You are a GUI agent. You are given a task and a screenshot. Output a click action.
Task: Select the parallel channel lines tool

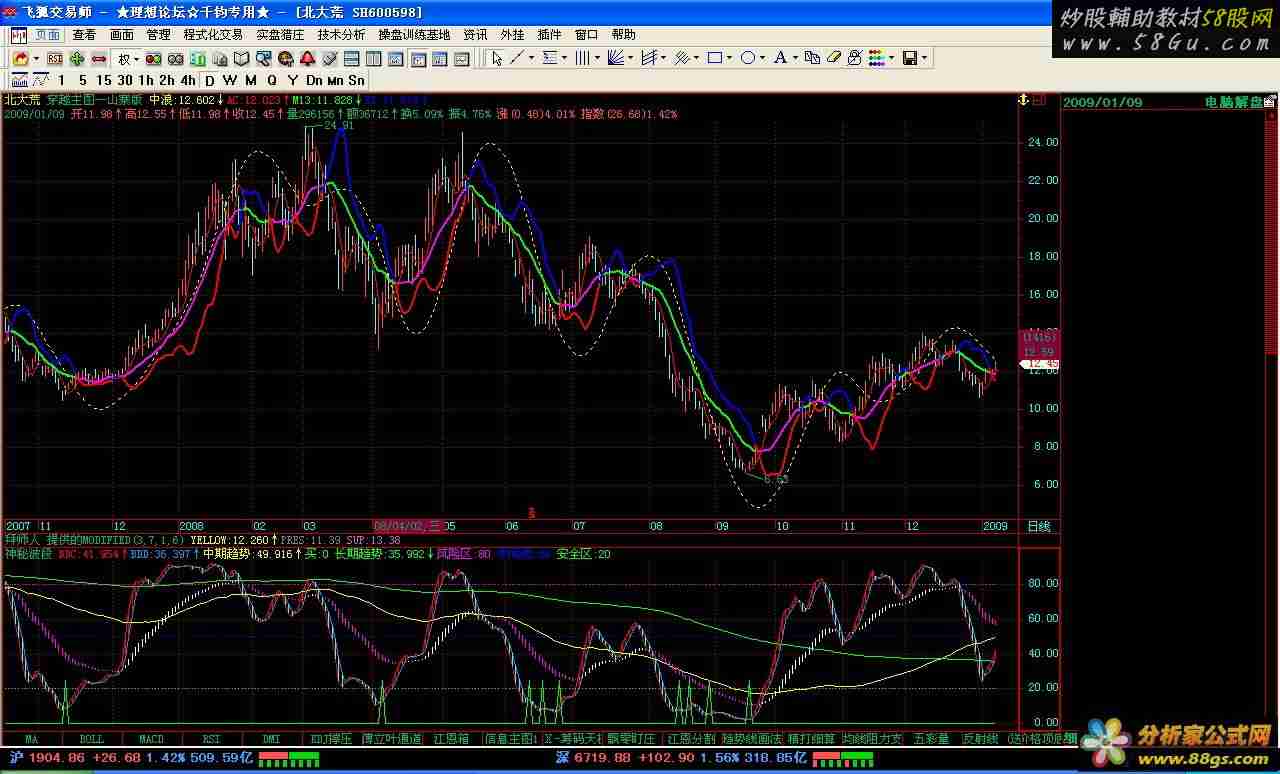650,58
